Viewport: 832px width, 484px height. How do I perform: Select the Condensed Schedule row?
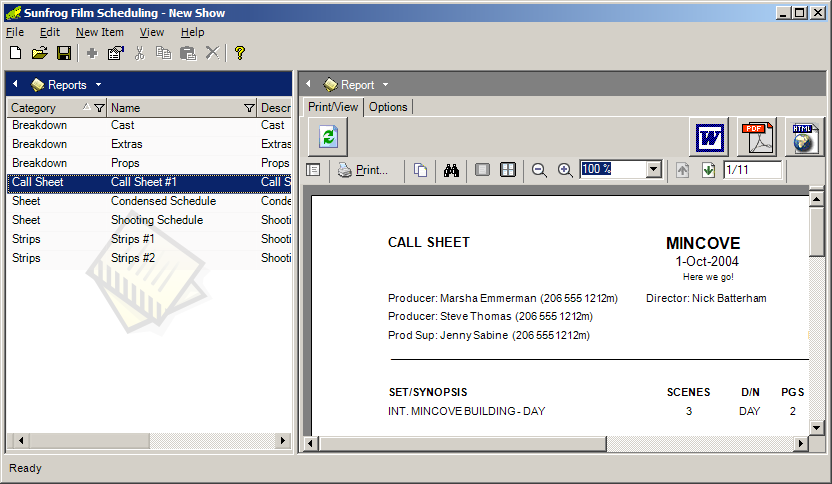point(149,201)
